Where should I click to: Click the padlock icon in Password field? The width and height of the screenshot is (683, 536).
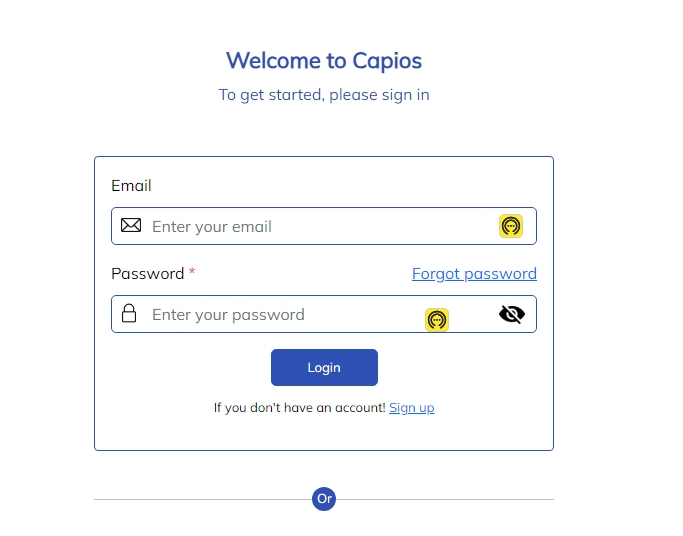(129, 313)
